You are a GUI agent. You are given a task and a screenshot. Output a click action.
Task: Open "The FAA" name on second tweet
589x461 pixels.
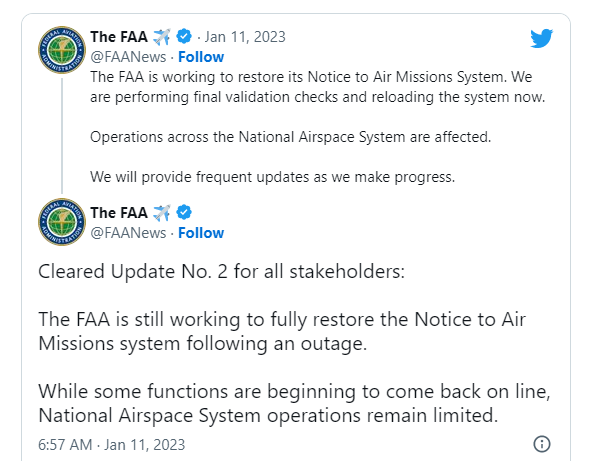[x=119, y=213]
